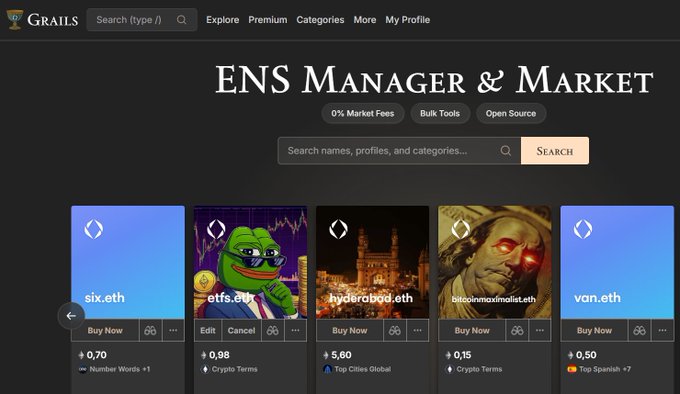Click the 0,15 price value
The width and height of the screenshot is (680, 394).
(x=462, y=355)
